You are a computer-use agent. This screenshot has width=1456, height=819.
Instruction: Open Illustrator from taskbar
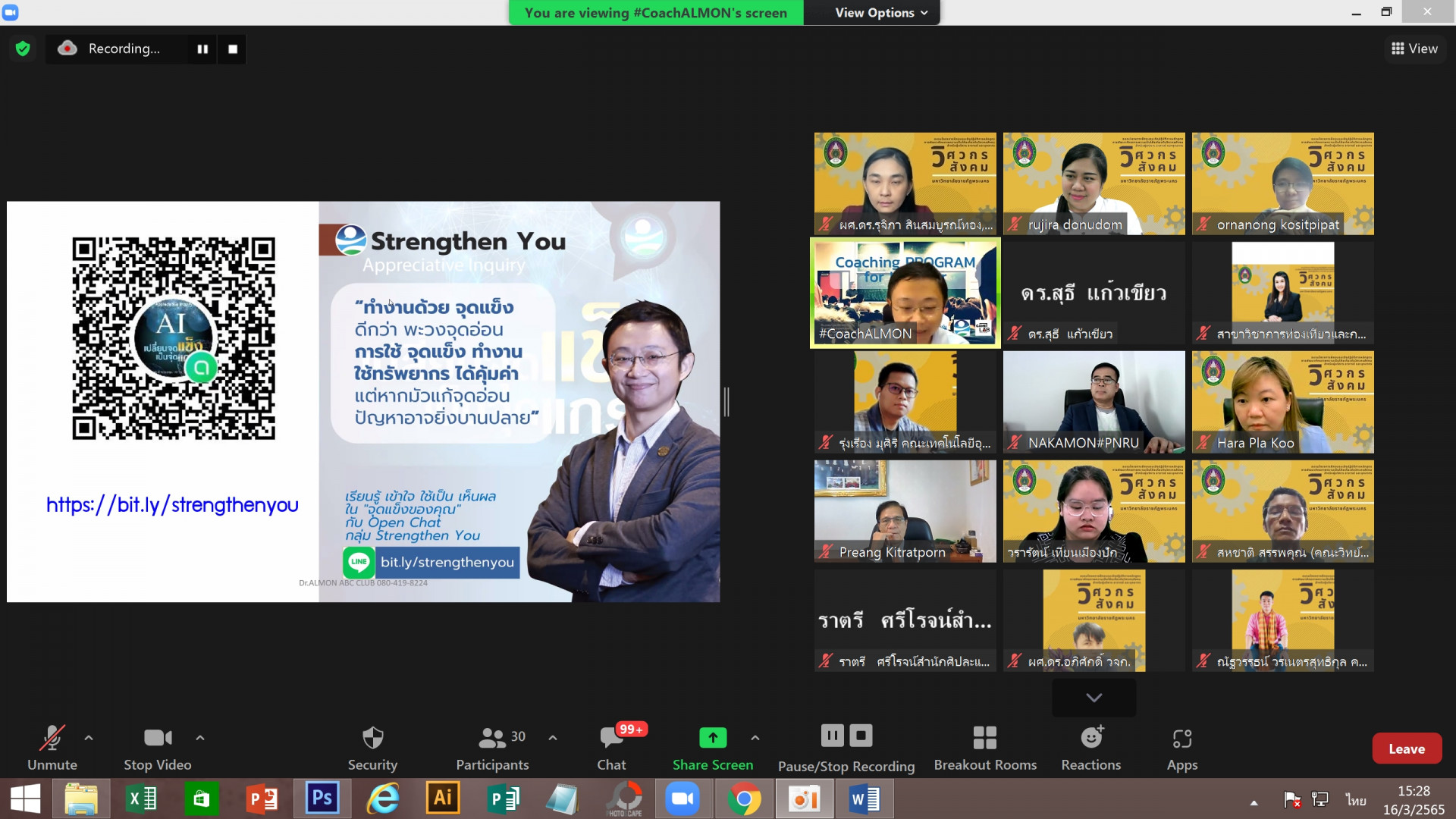(x=443, y=799)
